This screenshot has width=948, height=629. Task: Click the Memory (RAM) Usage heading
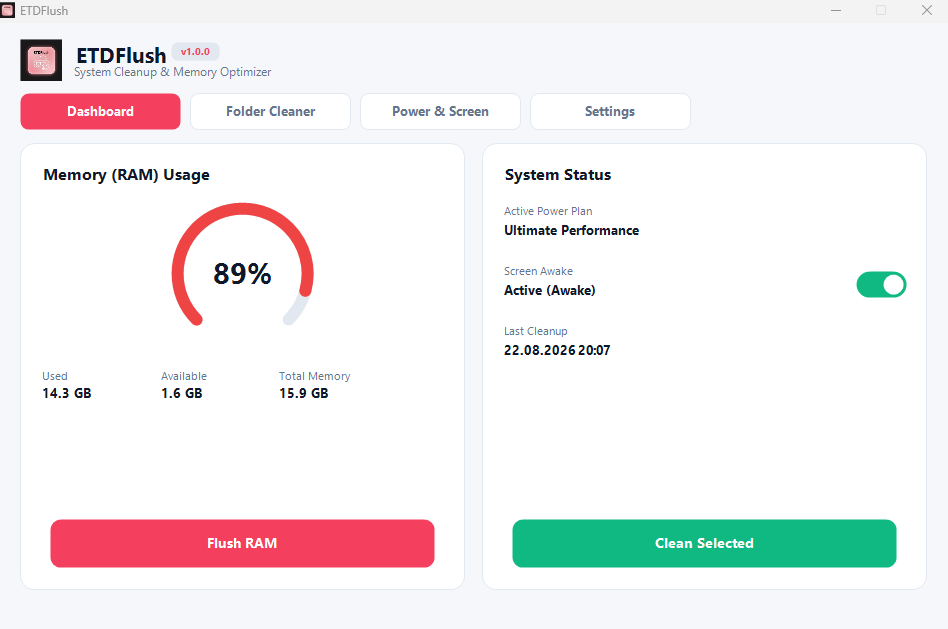click(x=126, y=175)
